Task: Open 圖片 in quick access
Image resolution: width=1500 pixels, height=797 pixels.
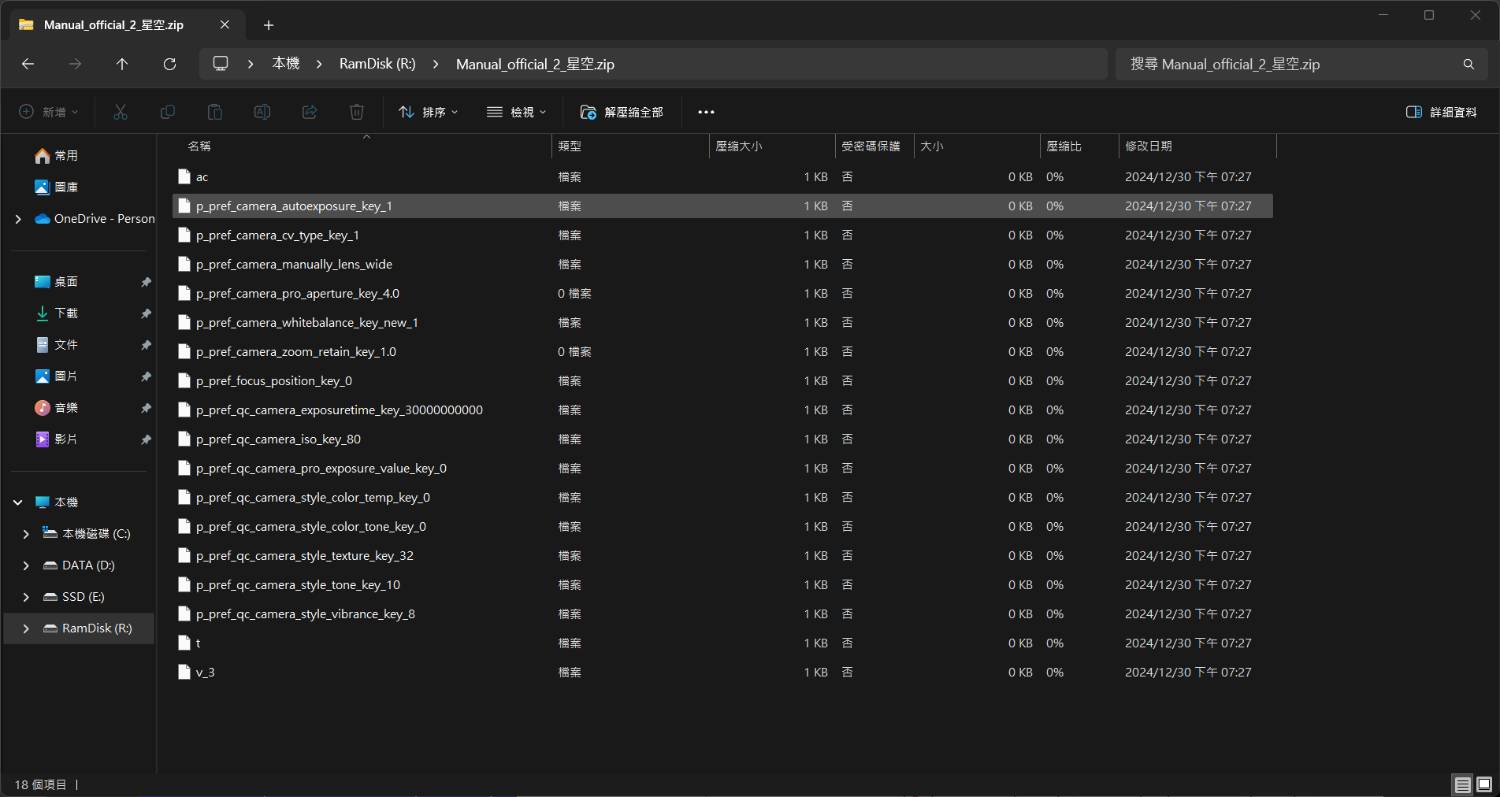Action: pyautogui.click(x=66, y=376)
